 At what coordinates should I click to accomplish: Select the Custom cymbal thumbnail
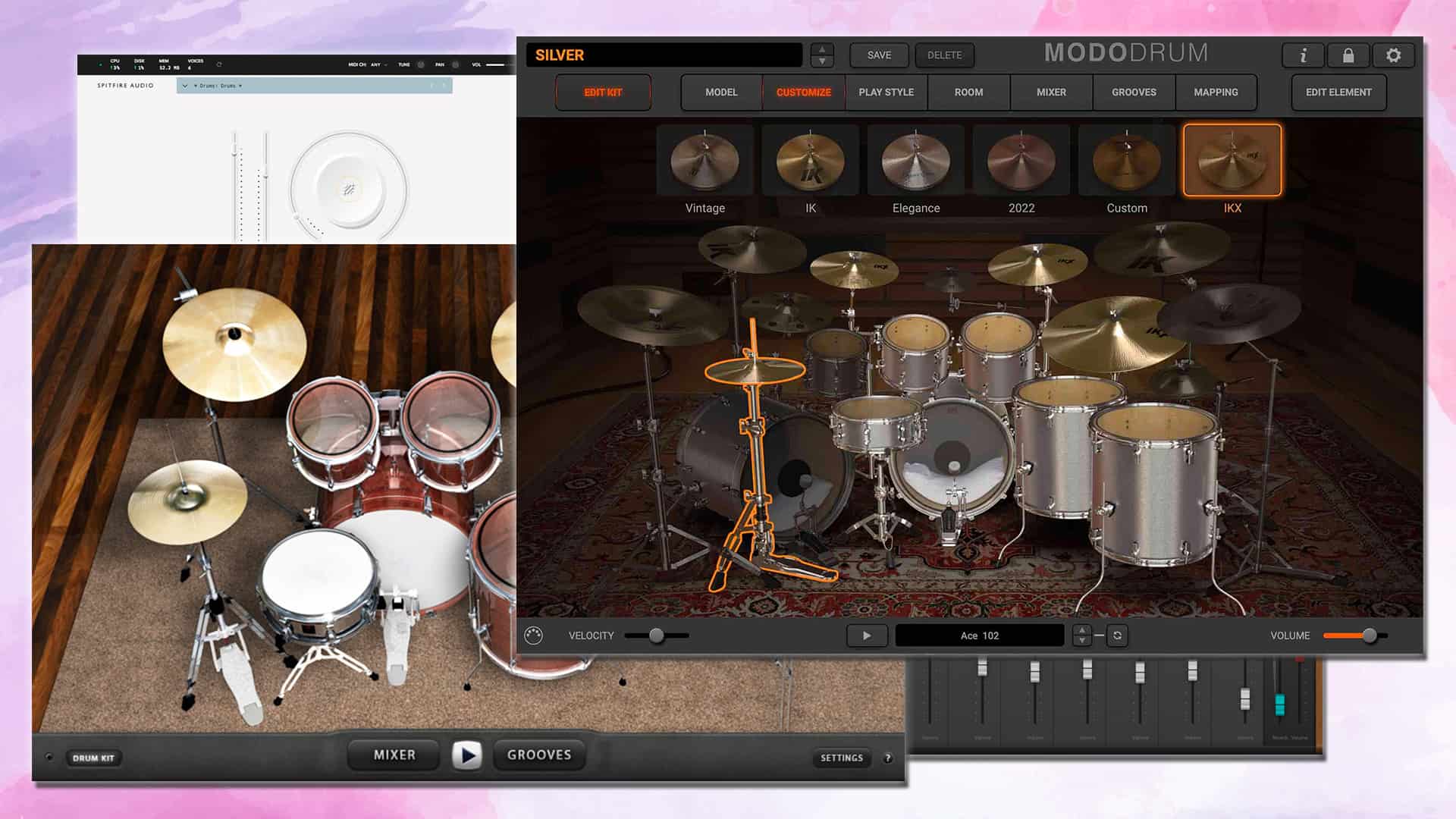pyautogui.click(x=1126, y=161)
